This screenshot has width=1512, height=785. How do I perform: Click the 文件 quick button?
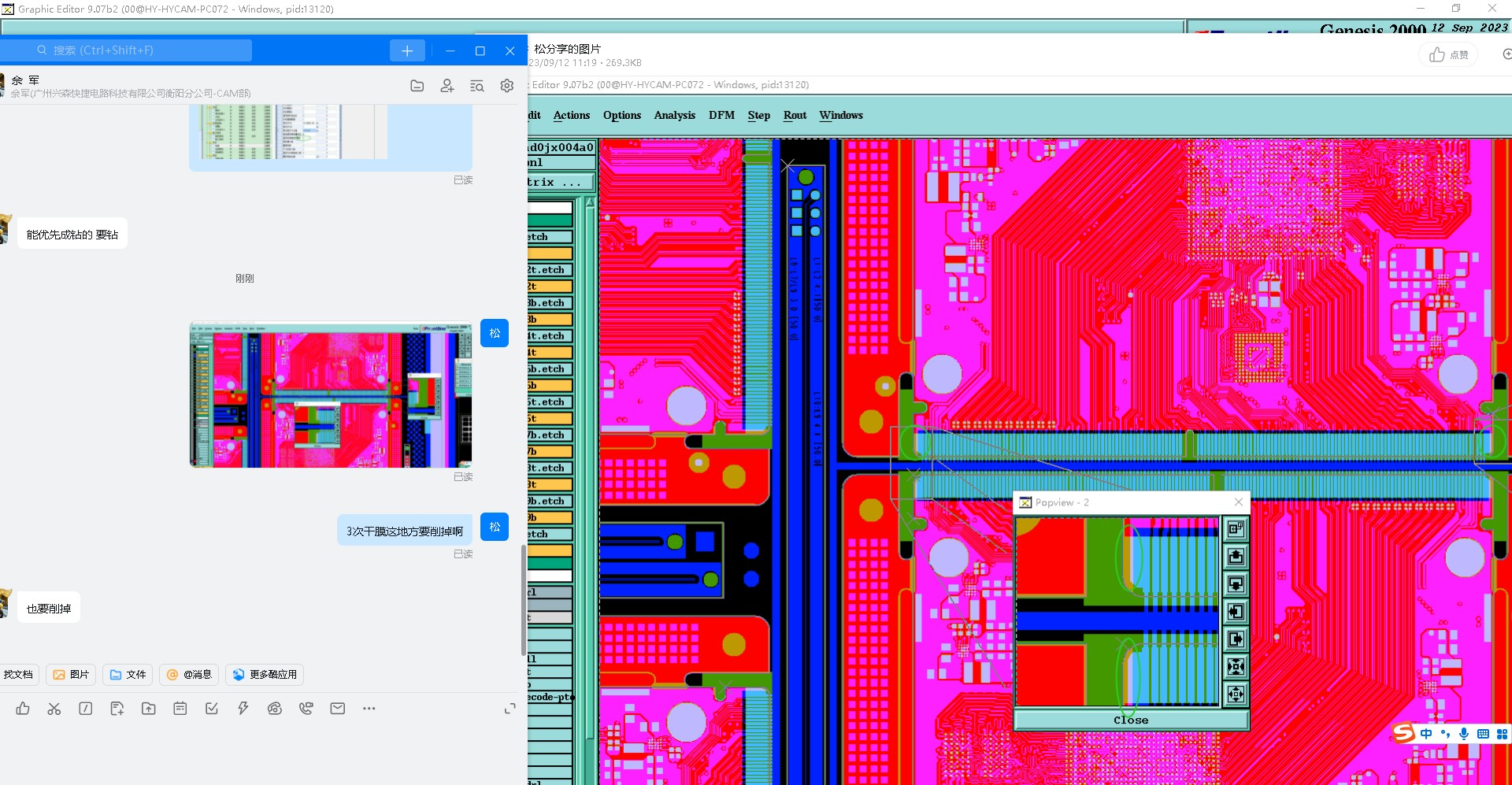tap(128, 675)
